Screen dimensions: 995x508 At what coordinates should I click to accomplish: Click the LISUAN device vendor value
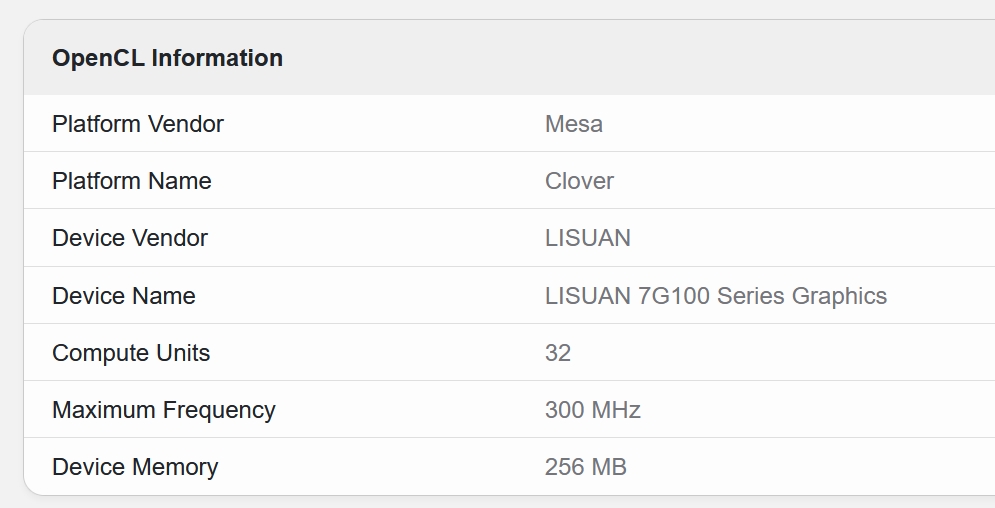coord(588,238)
